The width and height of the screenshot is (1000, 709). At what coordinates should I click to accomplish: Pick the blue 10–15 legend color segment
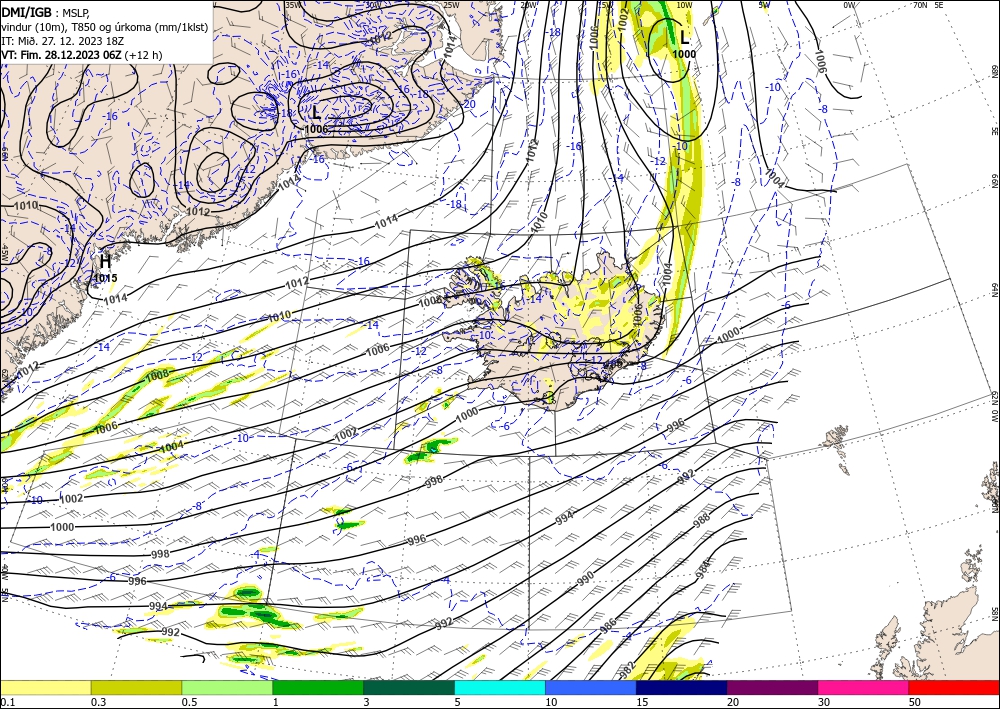591,687
